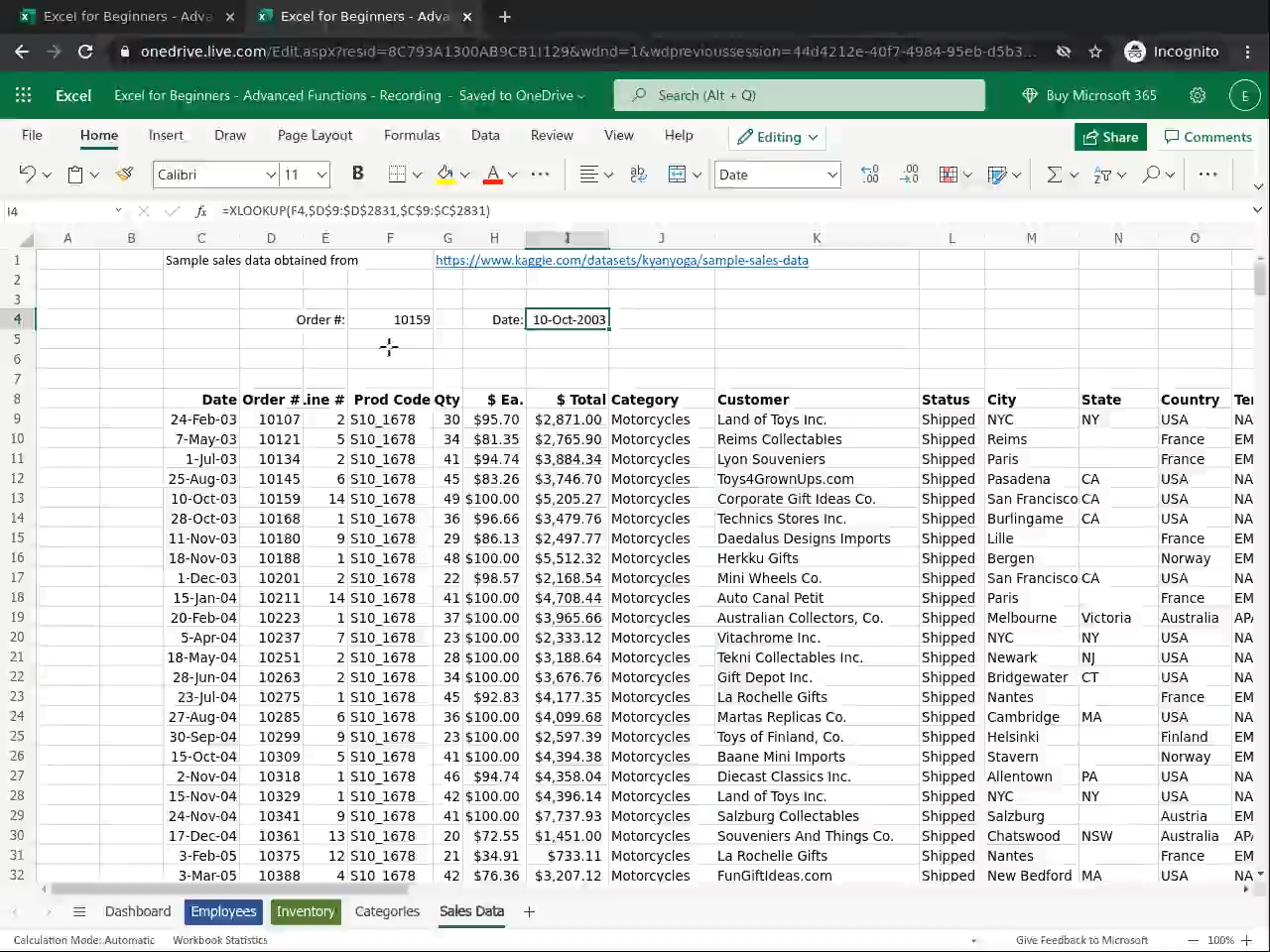
Task: Add a new sheet with plus button
Action: coord(529,911)
